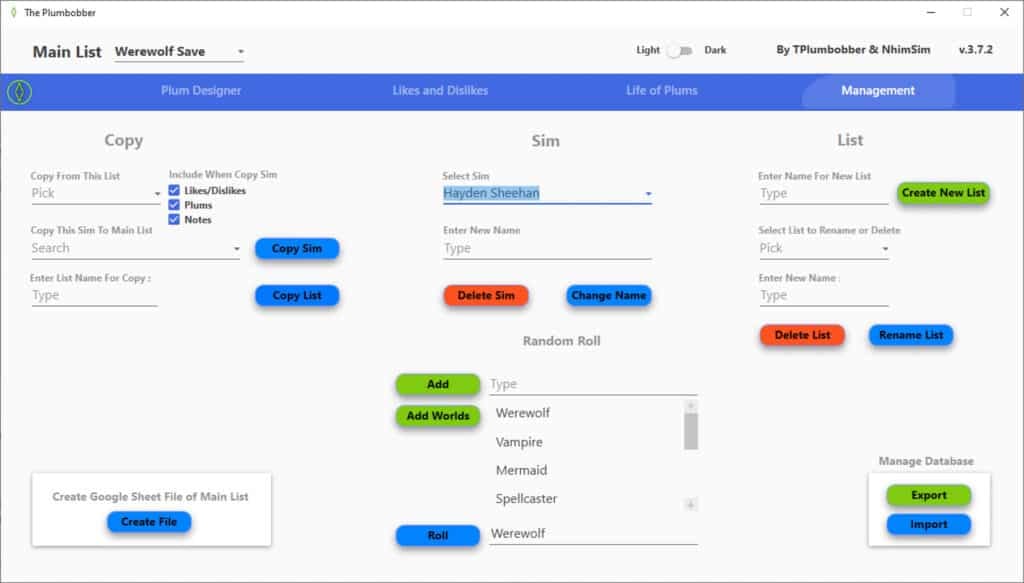Close the Plumbobber window
This screenshot has width=1024, height=583.
point(1004,12)
